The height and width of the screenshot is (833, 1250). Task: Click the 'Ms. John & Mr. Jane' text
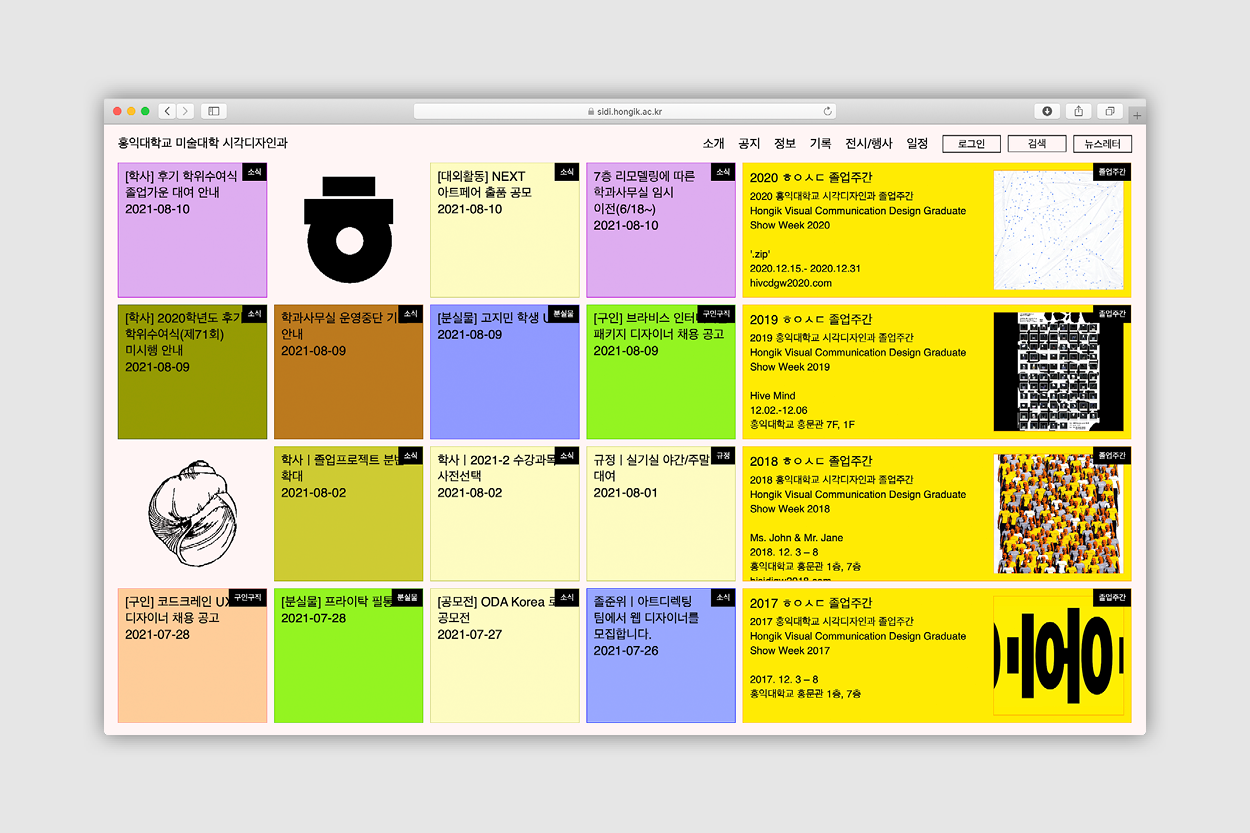(797, 538)
